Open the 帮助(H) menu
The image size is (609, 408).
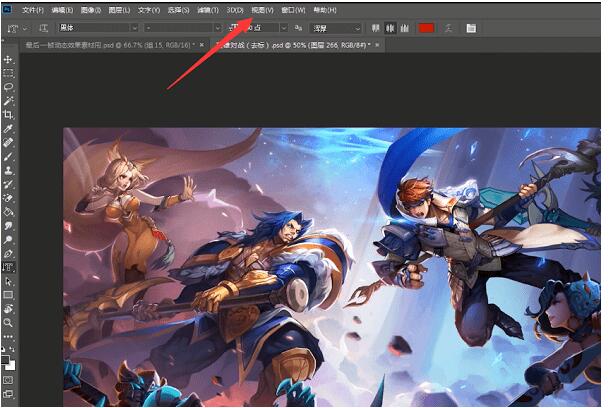click(325, 10)
